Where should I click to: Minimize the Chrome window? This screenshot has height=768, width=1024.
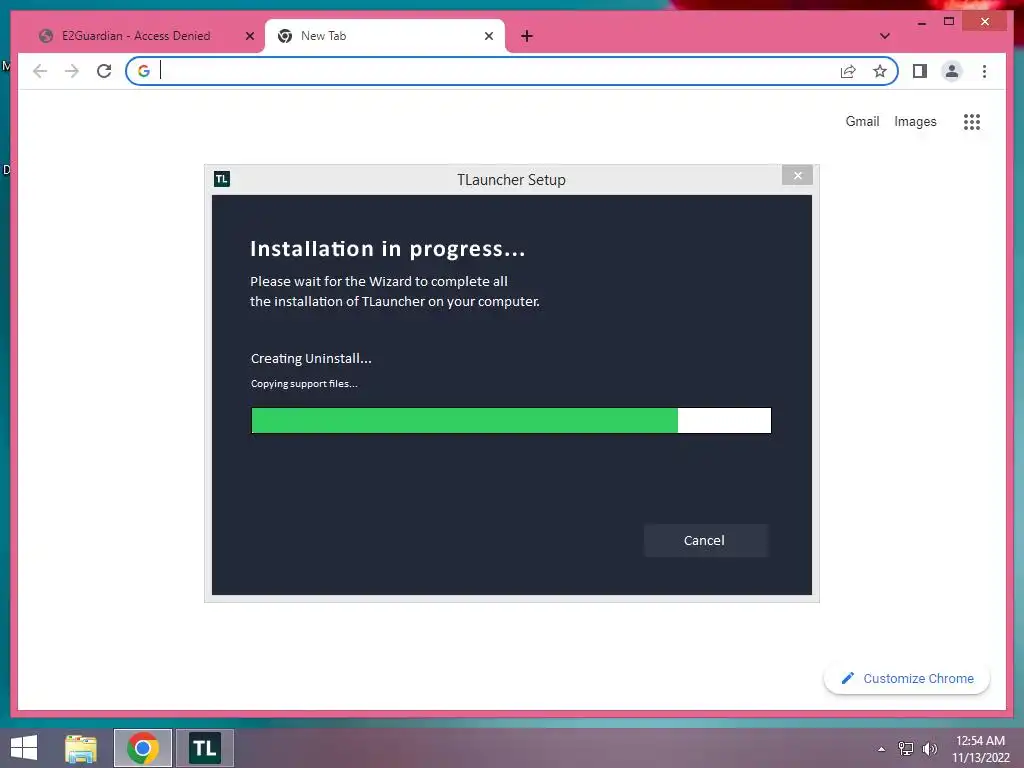(x=921, y=22)
